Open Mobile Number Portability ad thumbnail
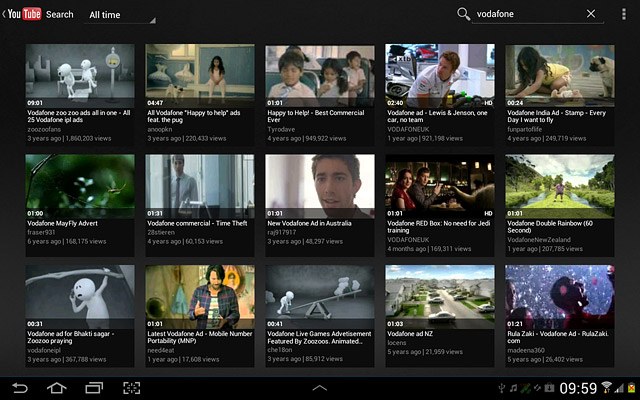 200,297
